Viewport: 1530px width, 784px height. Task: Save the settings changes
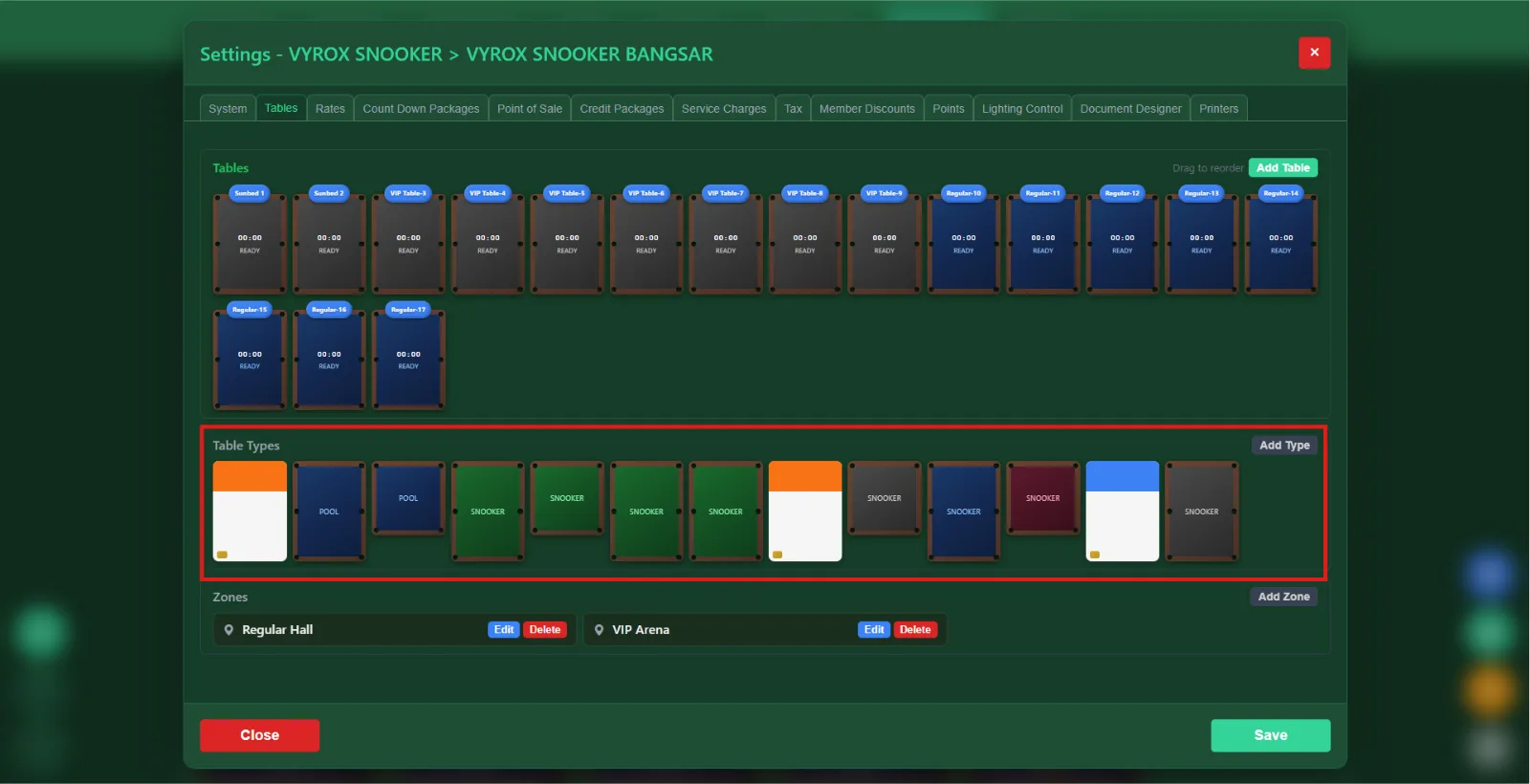click(x=1271, y=735)
